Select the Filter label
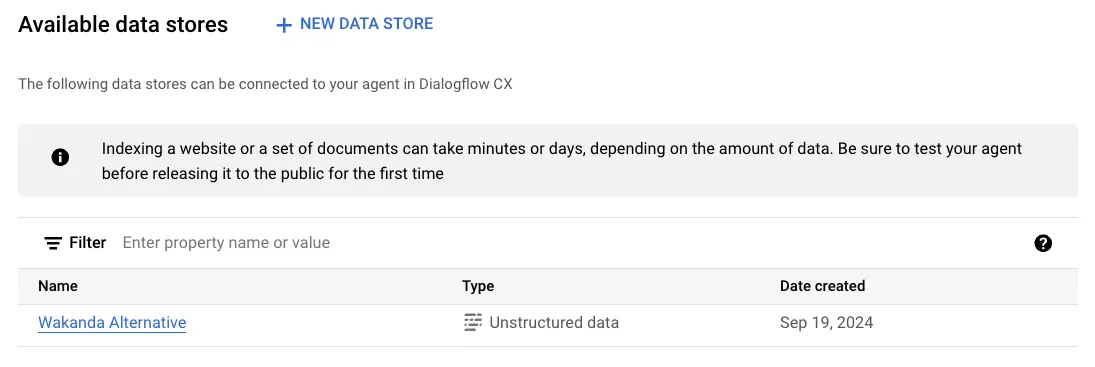 (88, 242)
